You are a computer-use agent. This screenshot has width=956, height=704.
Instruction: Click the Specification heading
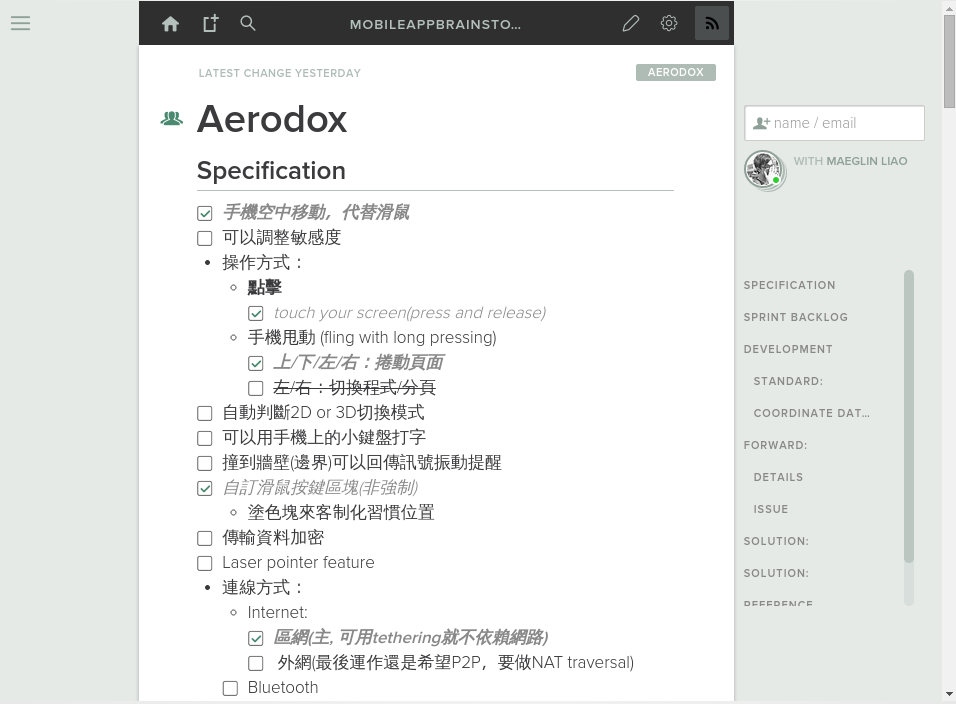coord(271,171)
